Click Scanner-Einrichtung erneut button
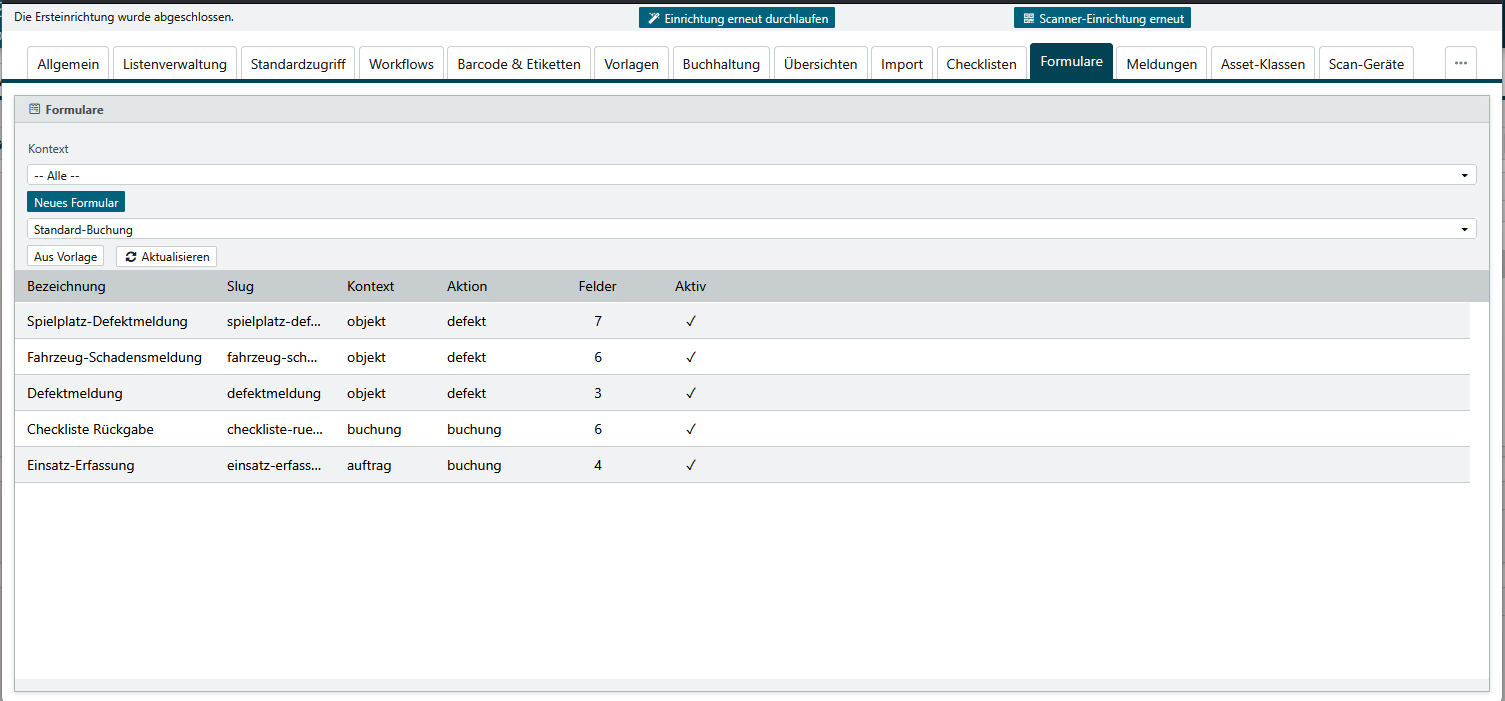 (1102, 18)
